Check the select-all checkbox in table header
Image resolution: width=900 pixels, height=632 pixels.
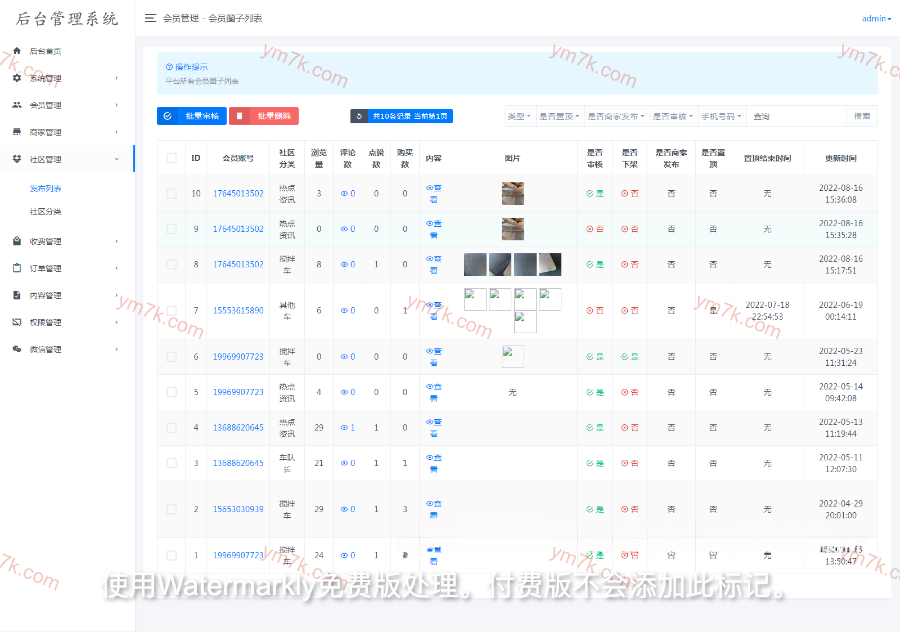[172, 158]
